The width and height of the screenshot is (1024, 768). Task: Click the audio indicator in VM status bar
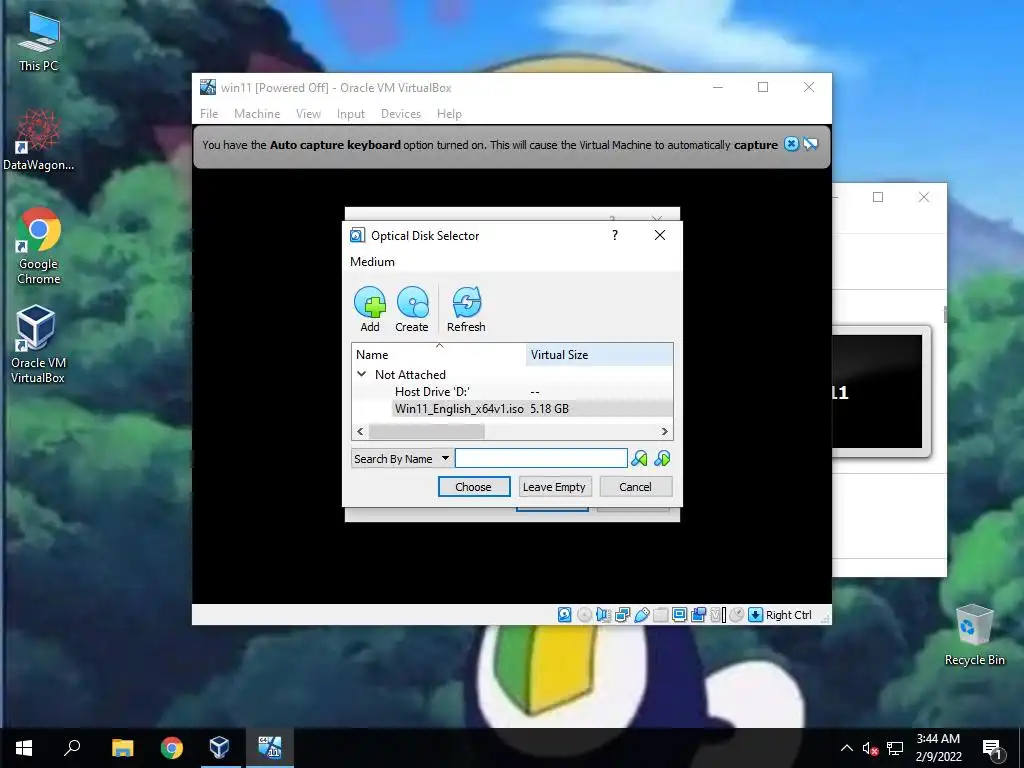[x=603, y=615]
